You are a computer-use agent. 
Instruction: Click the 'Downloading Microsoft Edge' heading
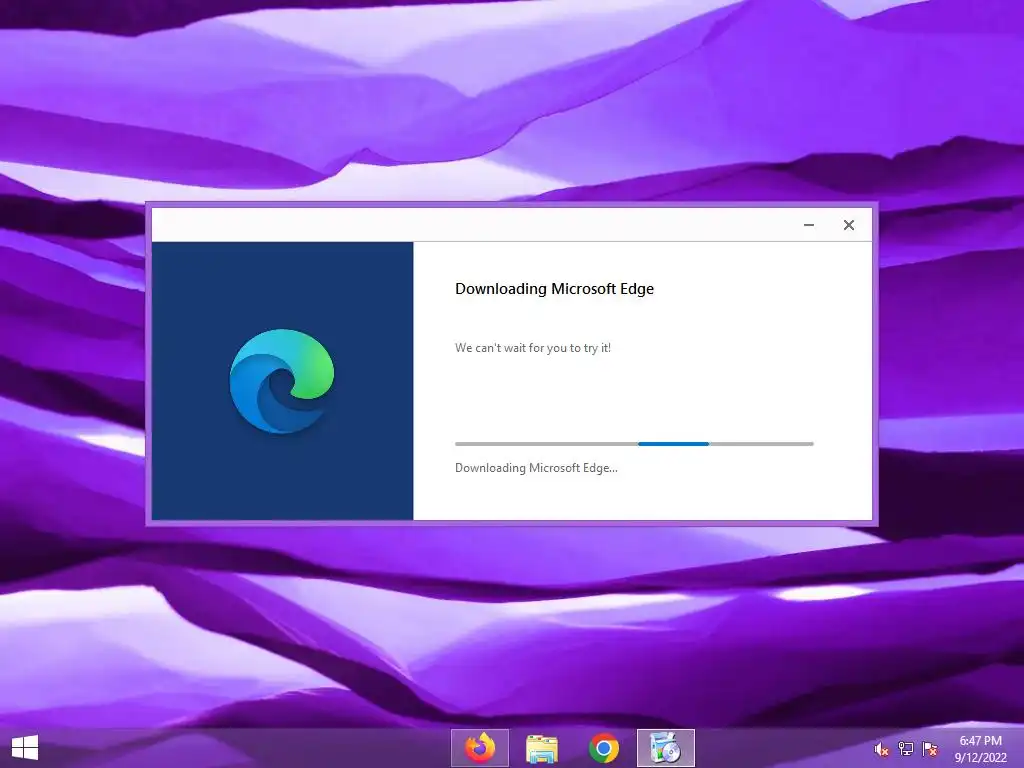pos(554,289)
